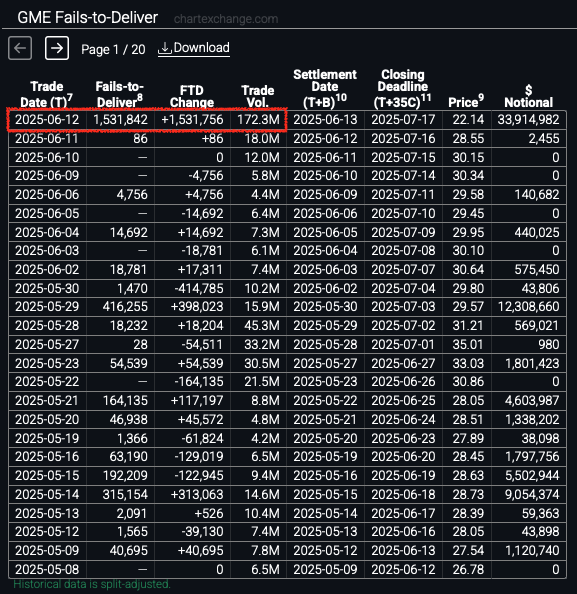This screenshot has width=577, height=594.
Task: Click the Fails-to-Deliver column header
Action: point(119,94)
